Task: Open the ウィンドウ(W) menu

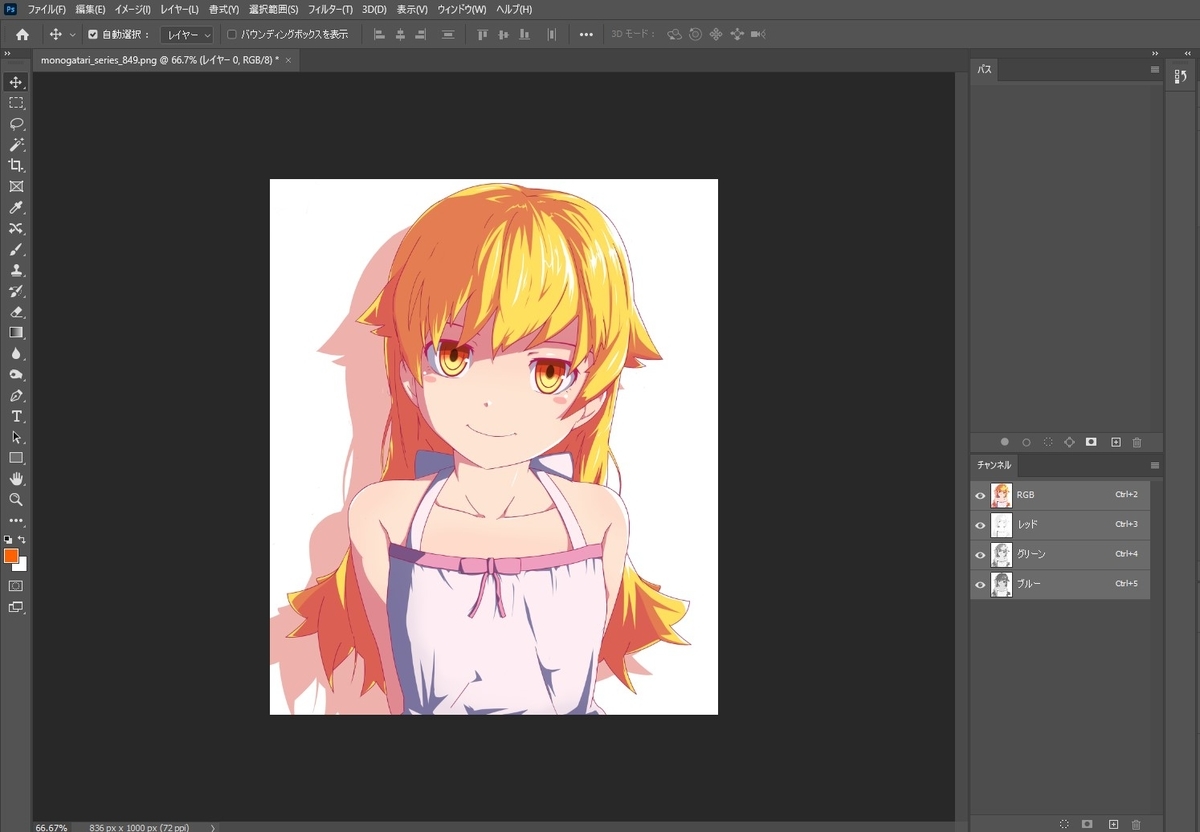Action: 462,9
